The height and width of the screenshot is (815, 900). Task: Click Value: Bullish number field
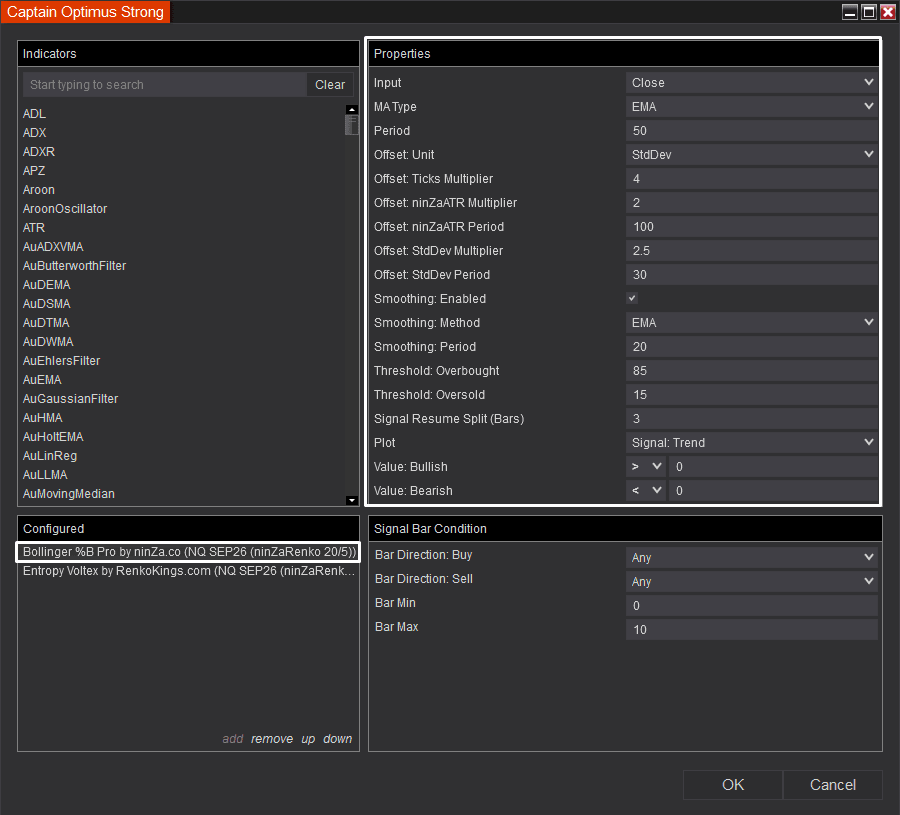point(773,467)
